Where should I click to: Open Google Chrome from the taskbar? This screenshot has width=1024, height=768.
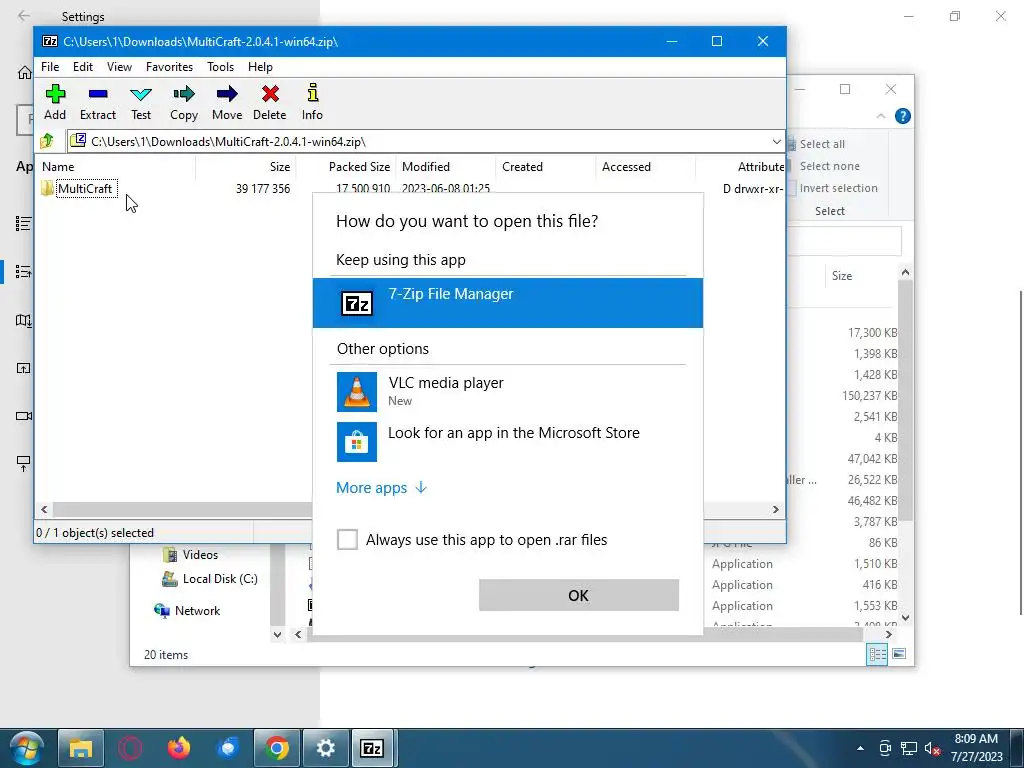pos(276,748)
